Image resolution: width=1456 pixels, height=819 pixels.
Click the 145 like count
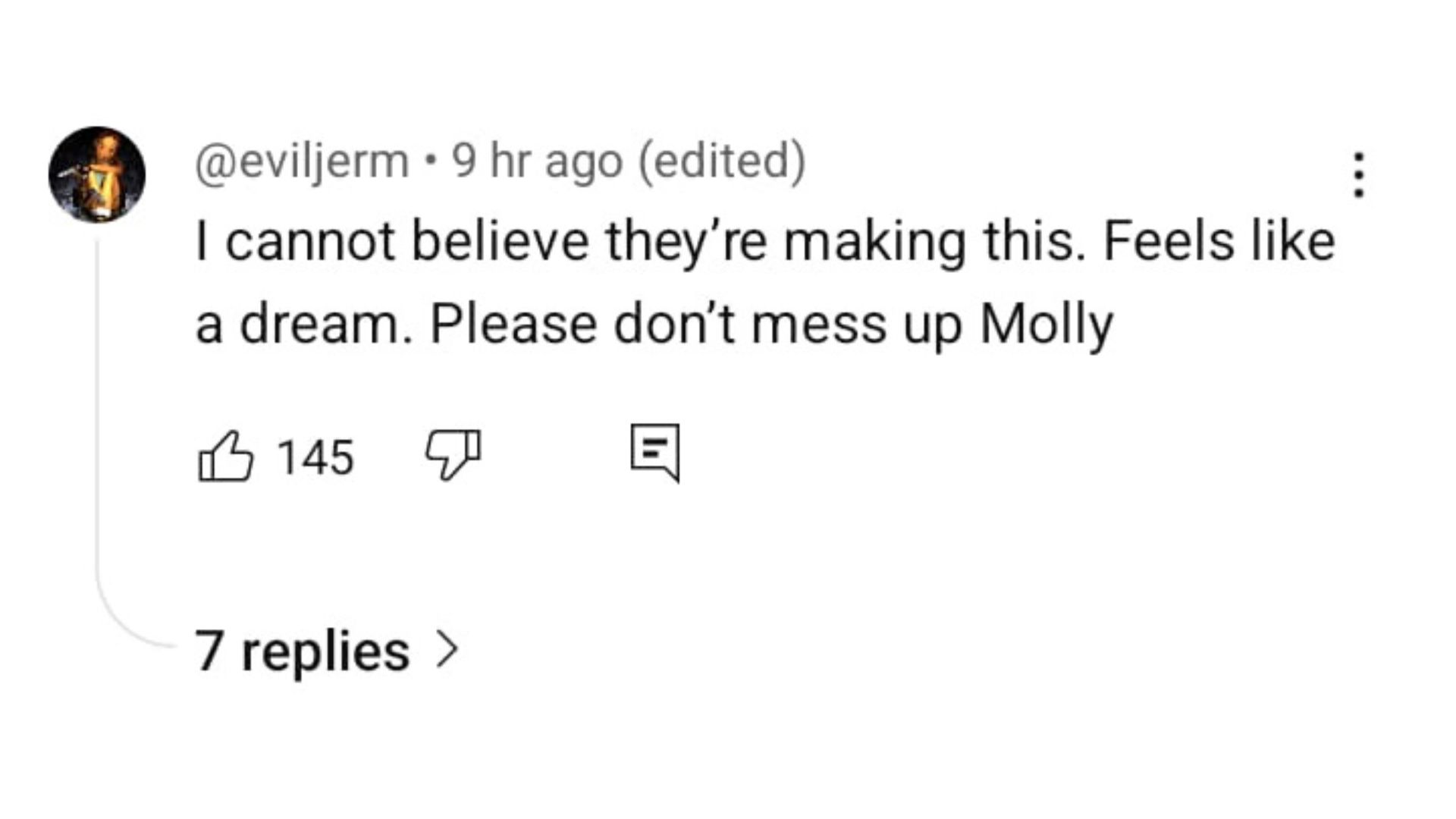coord(315,457)
